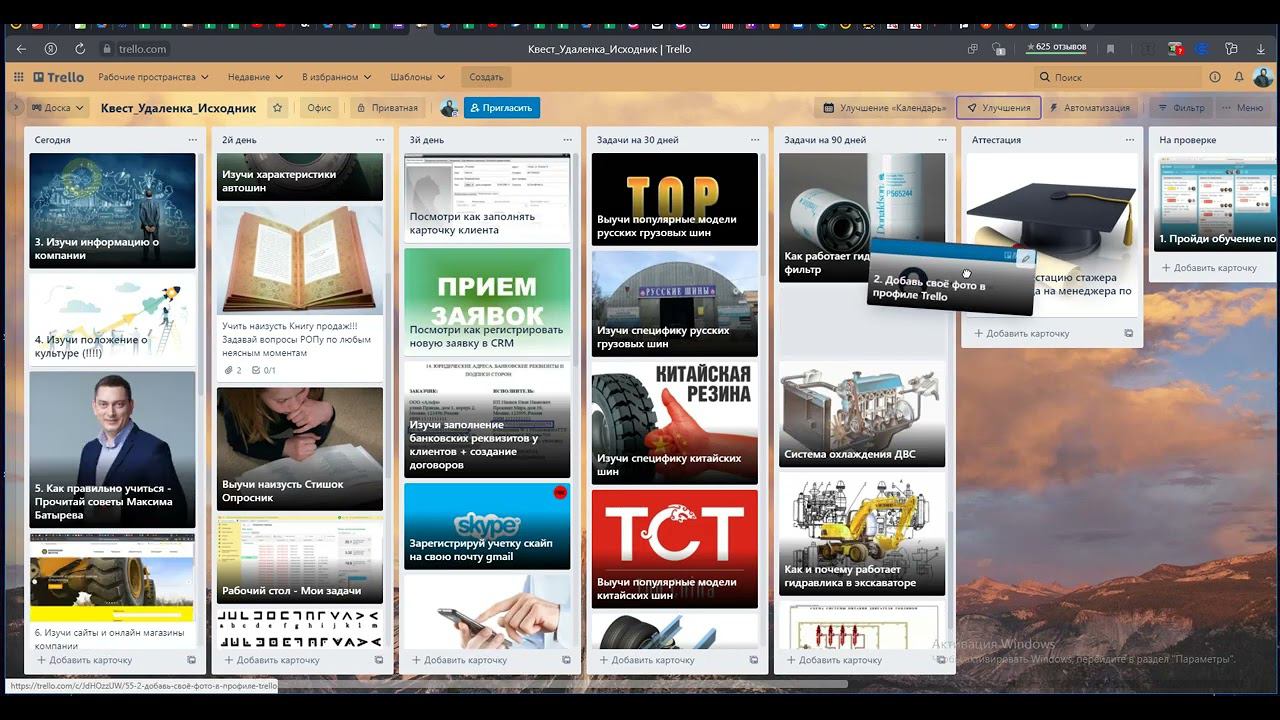Click the Пригласить button
Screen dimensions: 1280x720
(501, 108)
